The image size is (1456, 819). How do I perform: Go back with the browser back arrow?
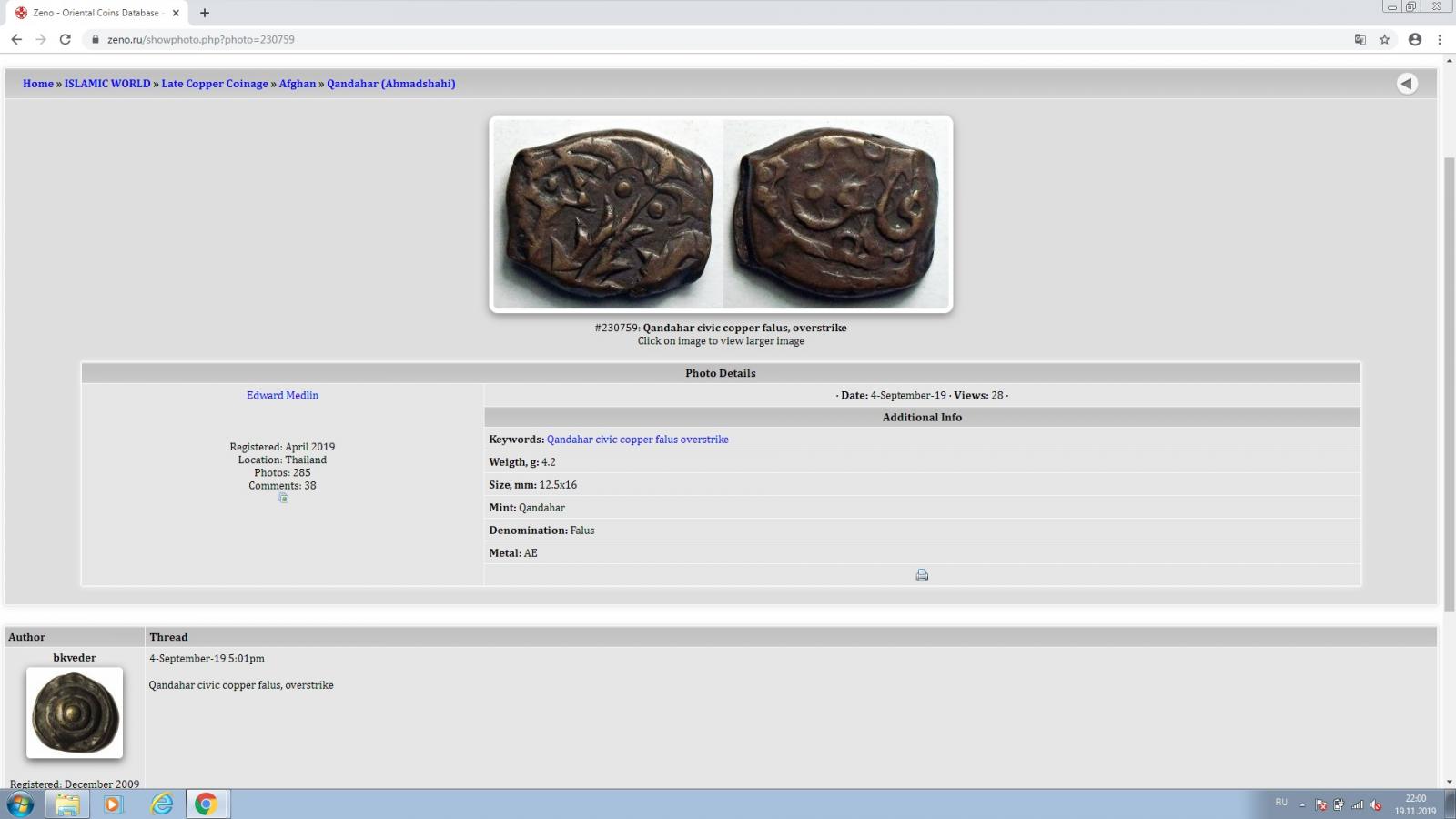[16, 39]
